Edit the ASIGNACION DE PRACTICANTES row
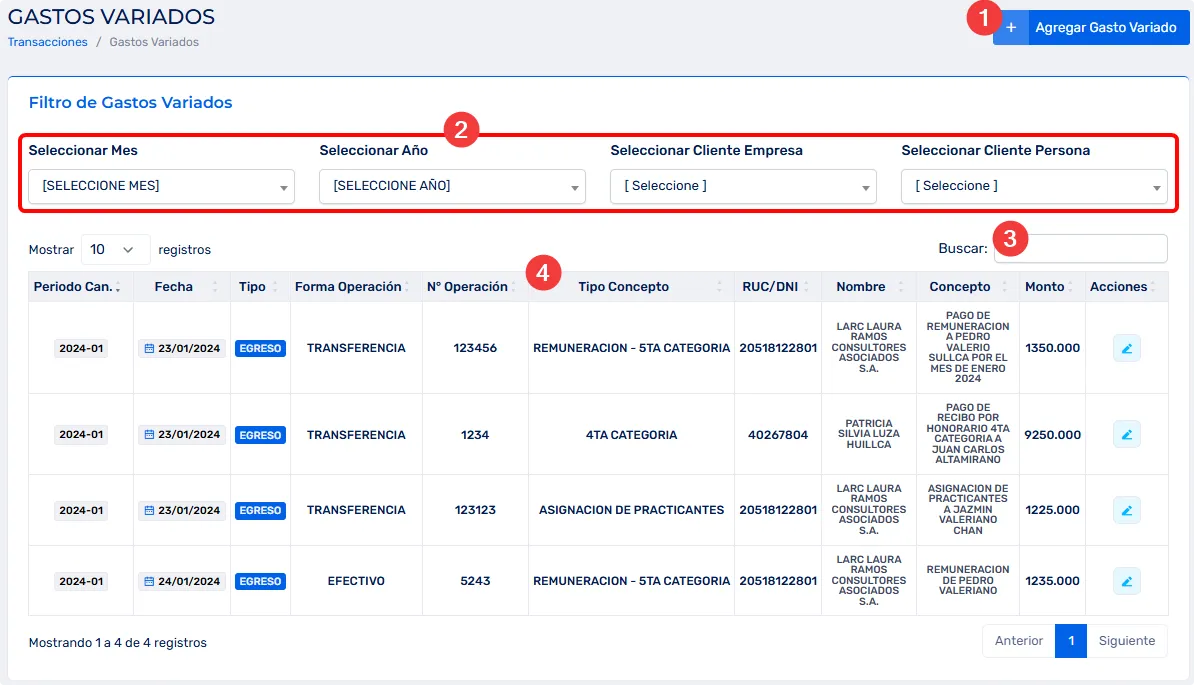 [1126, 510]
